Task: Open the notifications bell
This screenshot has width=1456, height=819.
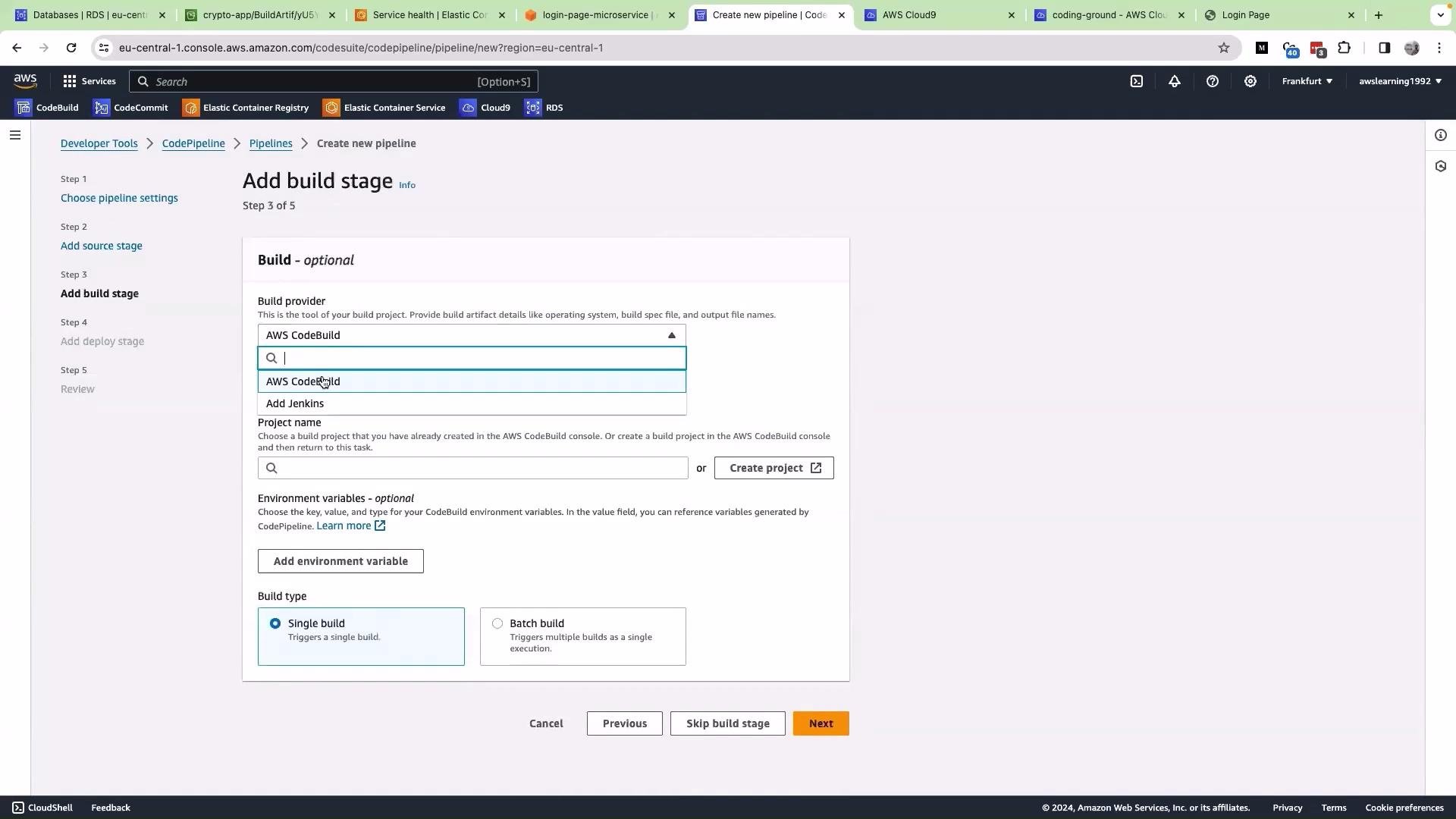Action: (x=1175, y=81)
